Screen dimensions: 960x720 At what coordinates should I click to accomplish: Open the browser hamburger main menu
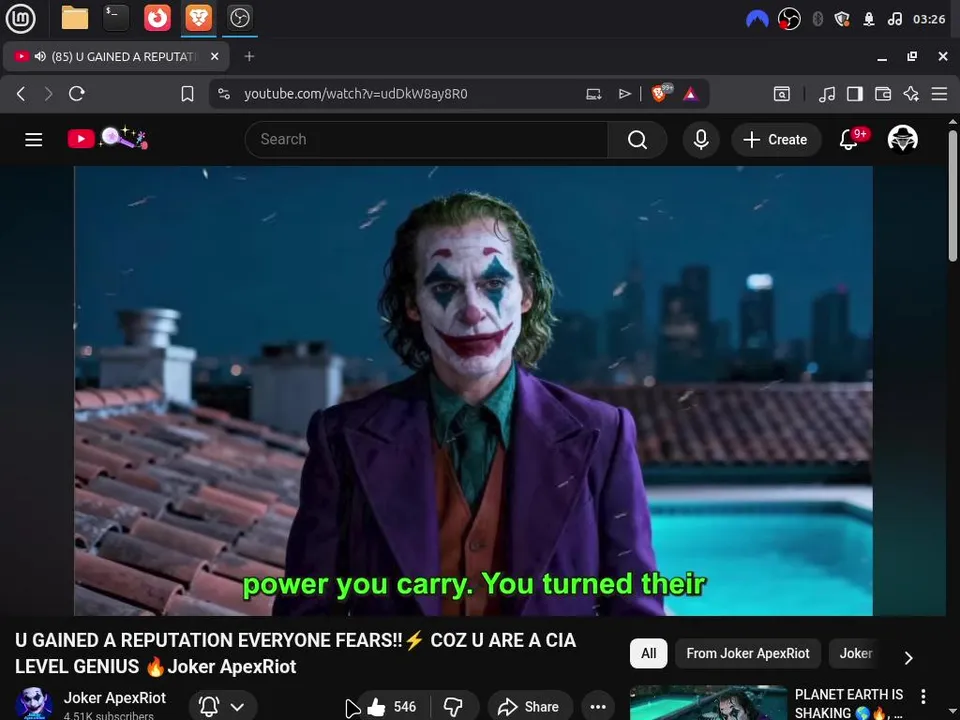(x=939, y=94)
